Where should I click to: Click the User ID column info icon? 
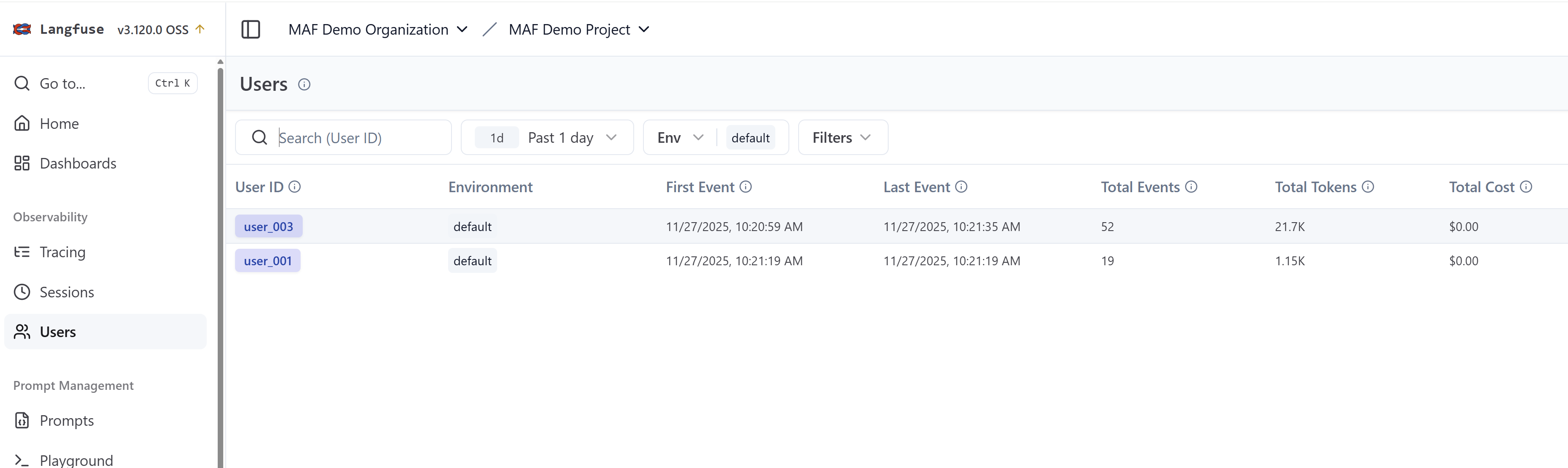295,187
